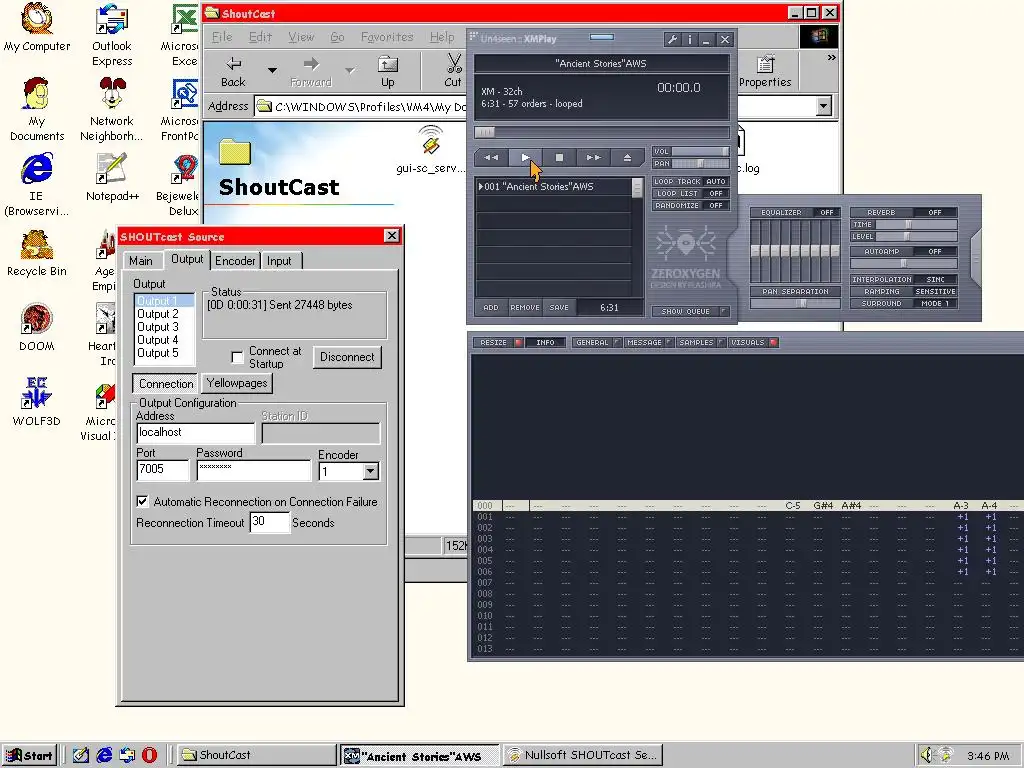Click the Back arrow in ShoutCast explorer toolbar

[x=233, y=71]
